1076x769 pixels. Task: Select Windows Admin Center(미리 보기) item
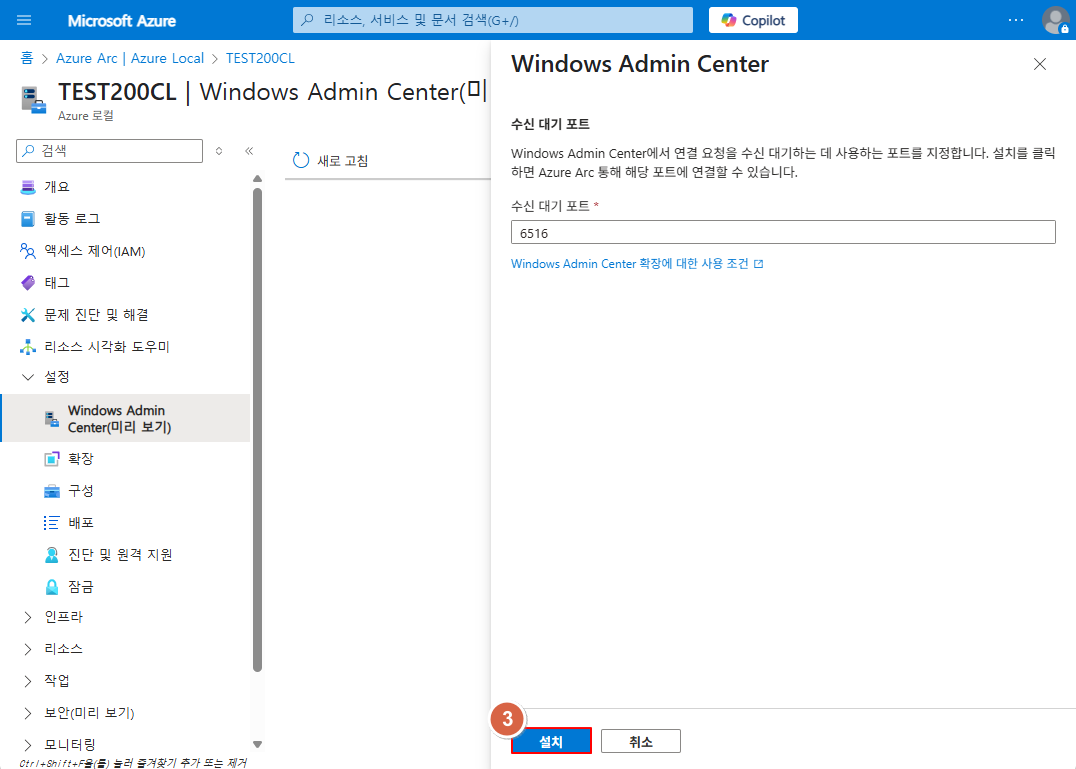pyautogui.click(x=127, y=418)
